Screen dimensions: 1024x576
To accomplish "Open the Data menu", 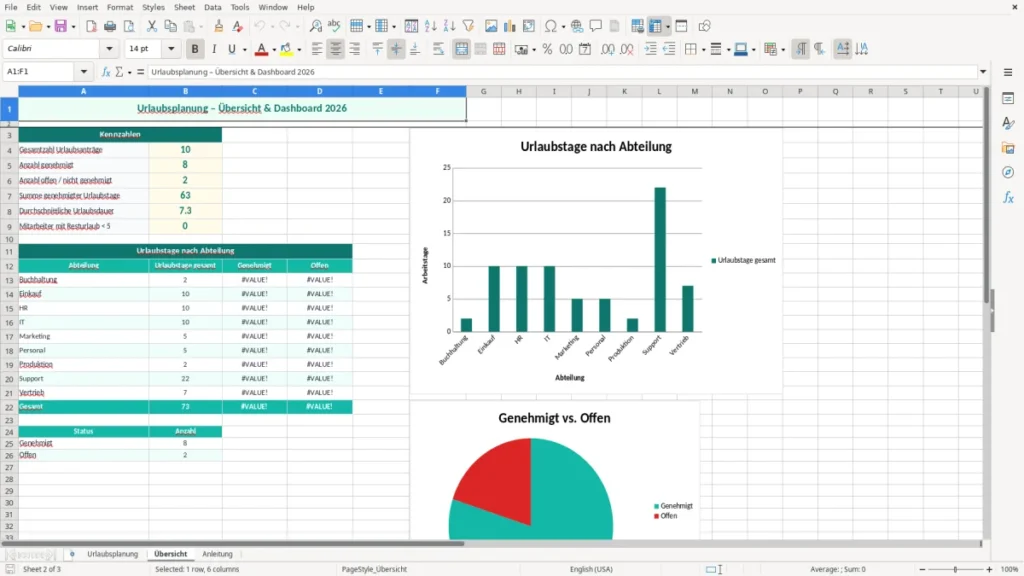I will pos(212,7).
